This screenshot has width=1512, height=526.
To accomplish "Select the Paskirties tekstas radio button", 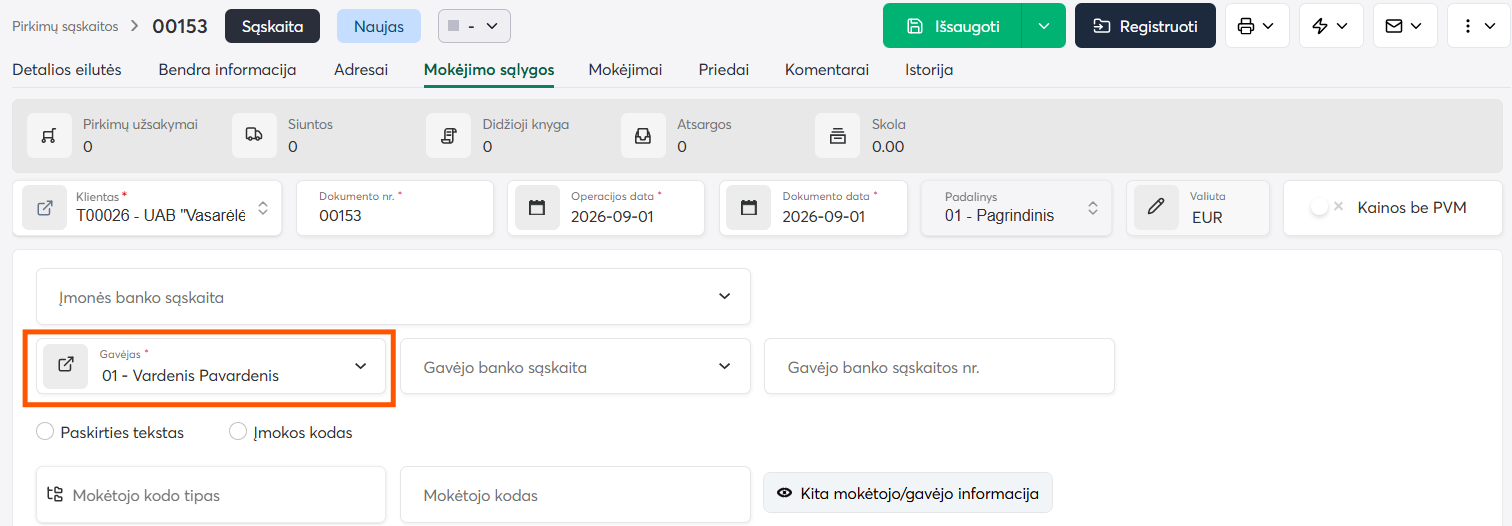I will pyautogui.click(x=45, y=432).
